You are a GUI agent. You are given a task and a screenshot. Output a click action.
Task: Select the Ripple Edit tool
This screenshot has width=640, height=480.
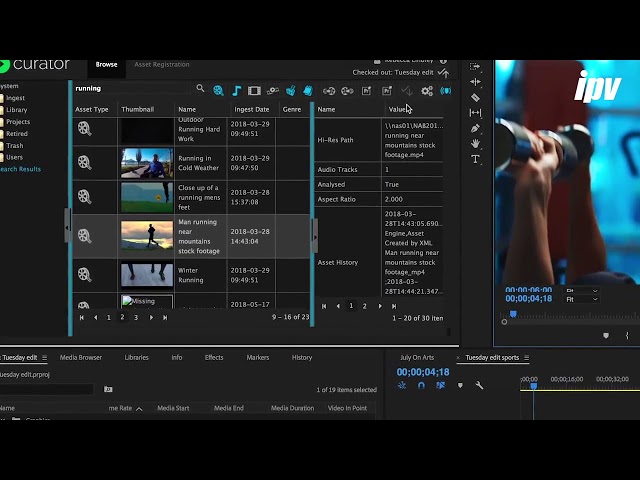[475, 82]
